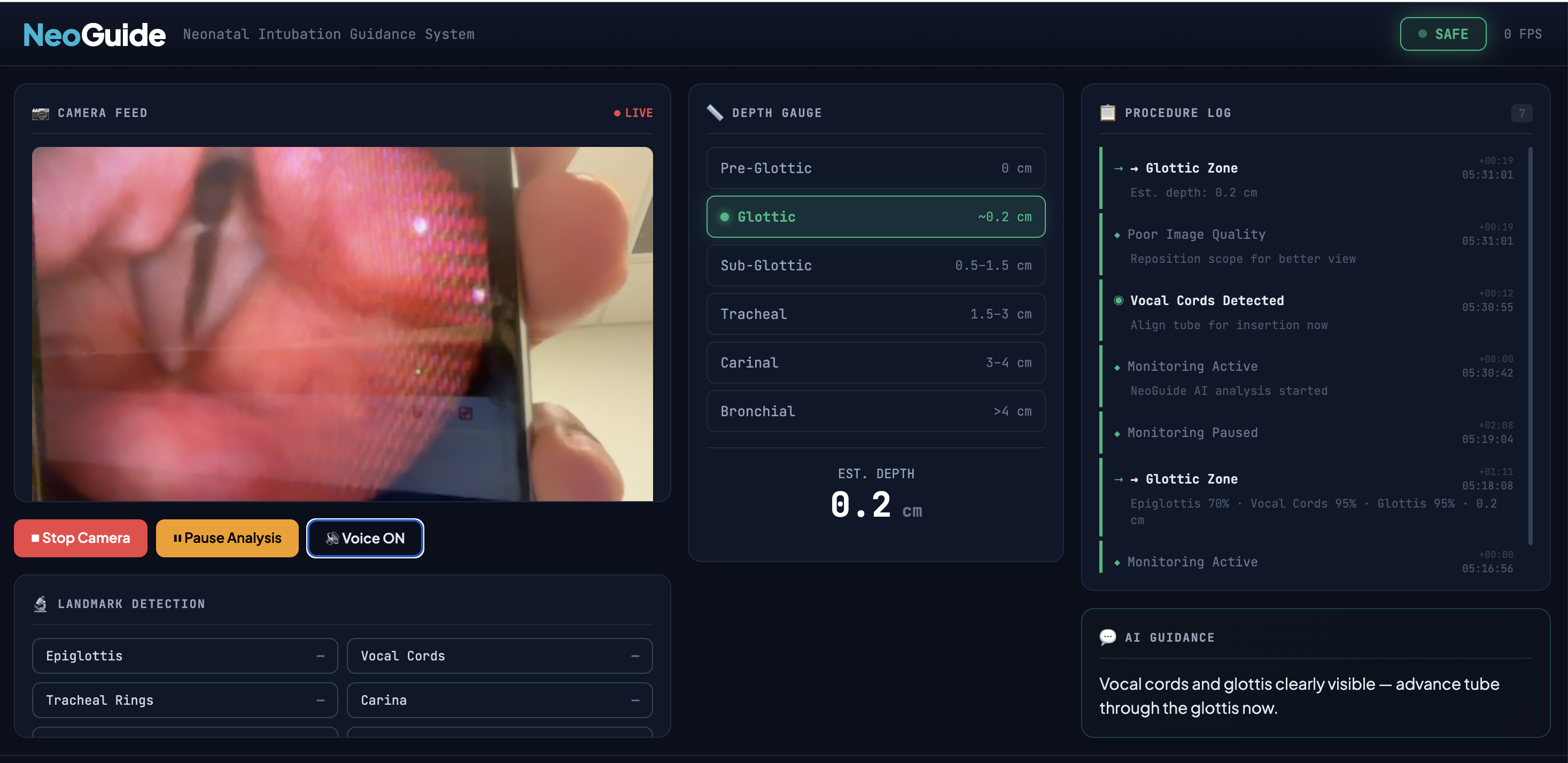Click the clipboard icon in Procedure Log header
Viewport: 1568px width, 763px height.
pyautogui.click(x=1107, y=113)
